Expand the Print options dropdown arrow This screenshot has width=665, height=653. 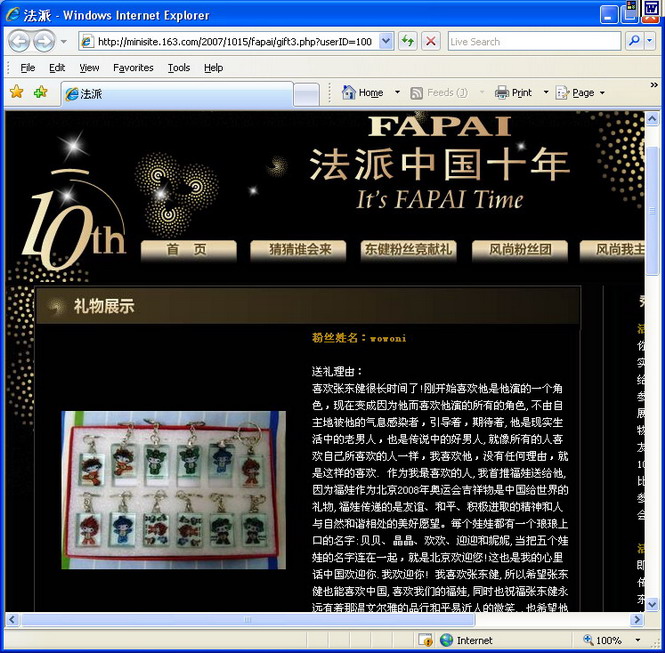click(x=546, y=92)
